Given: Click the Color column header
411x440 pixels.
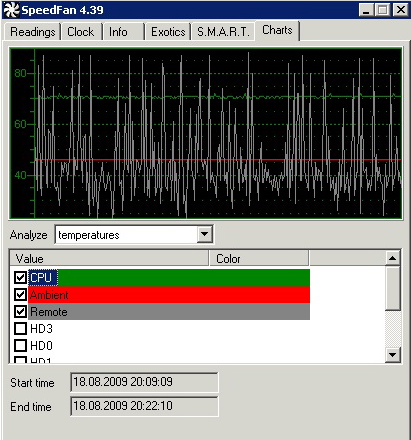Looking at the screenshot, I should [259, 259].
